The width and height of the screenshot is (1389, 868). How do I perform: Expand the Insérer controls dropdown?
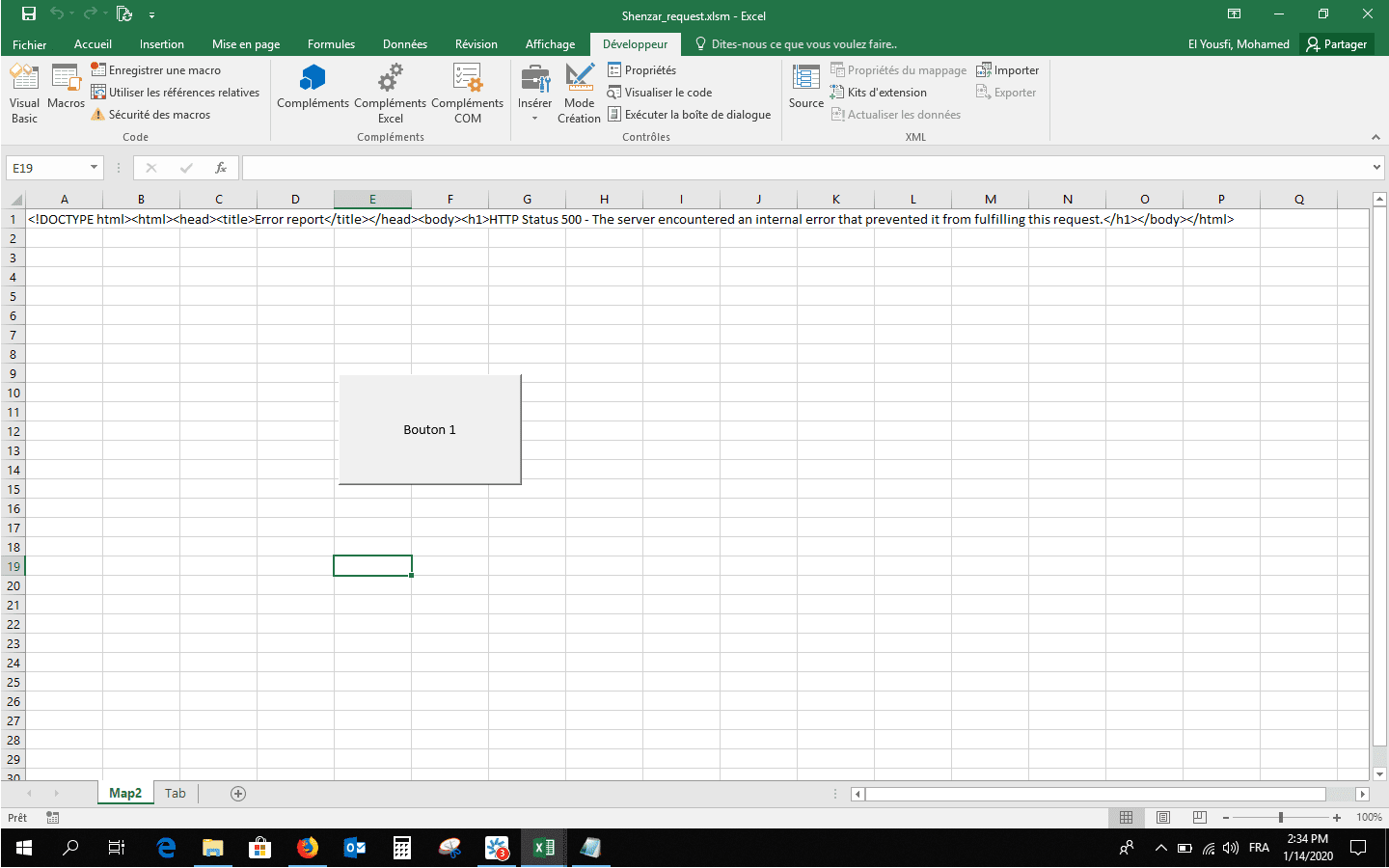pyautogui.click(x=534, y=118)
